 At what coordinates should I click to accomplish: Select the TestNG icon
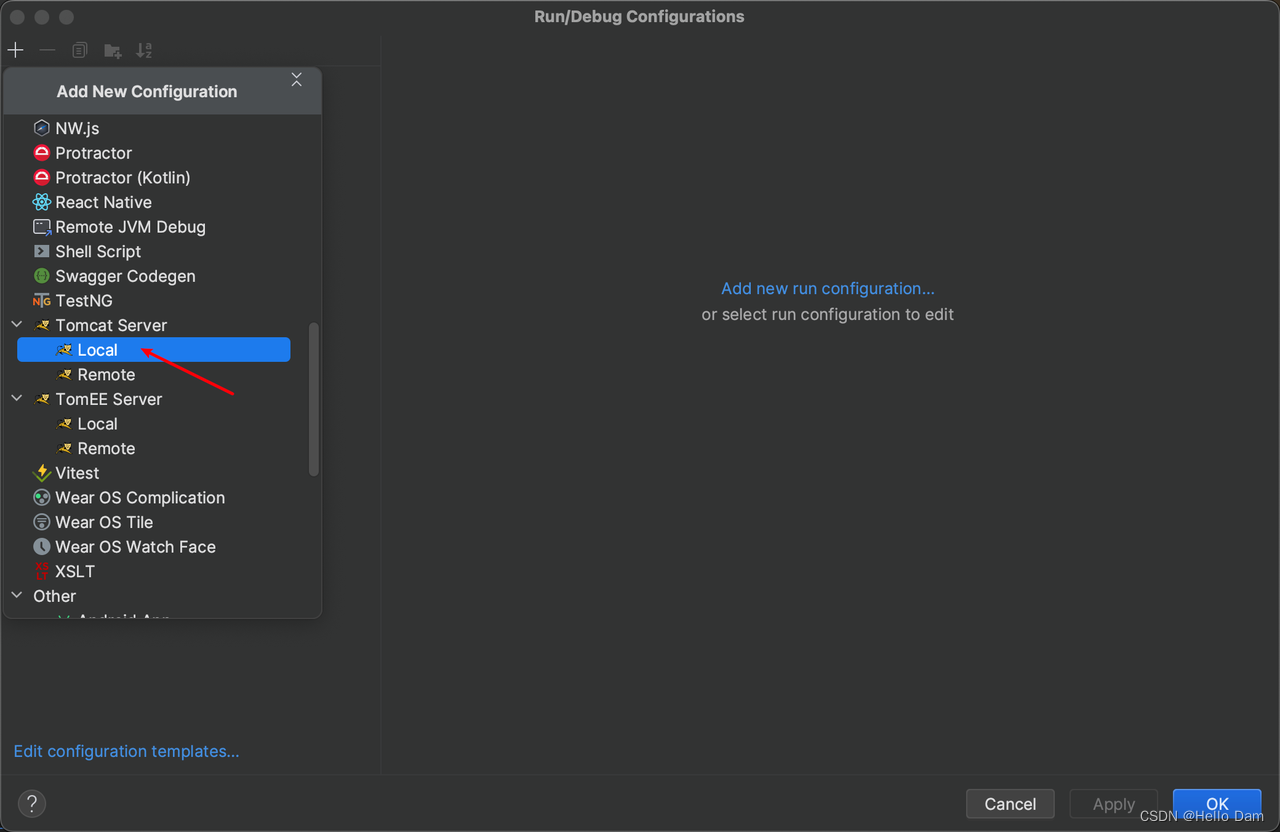[41, 301]
